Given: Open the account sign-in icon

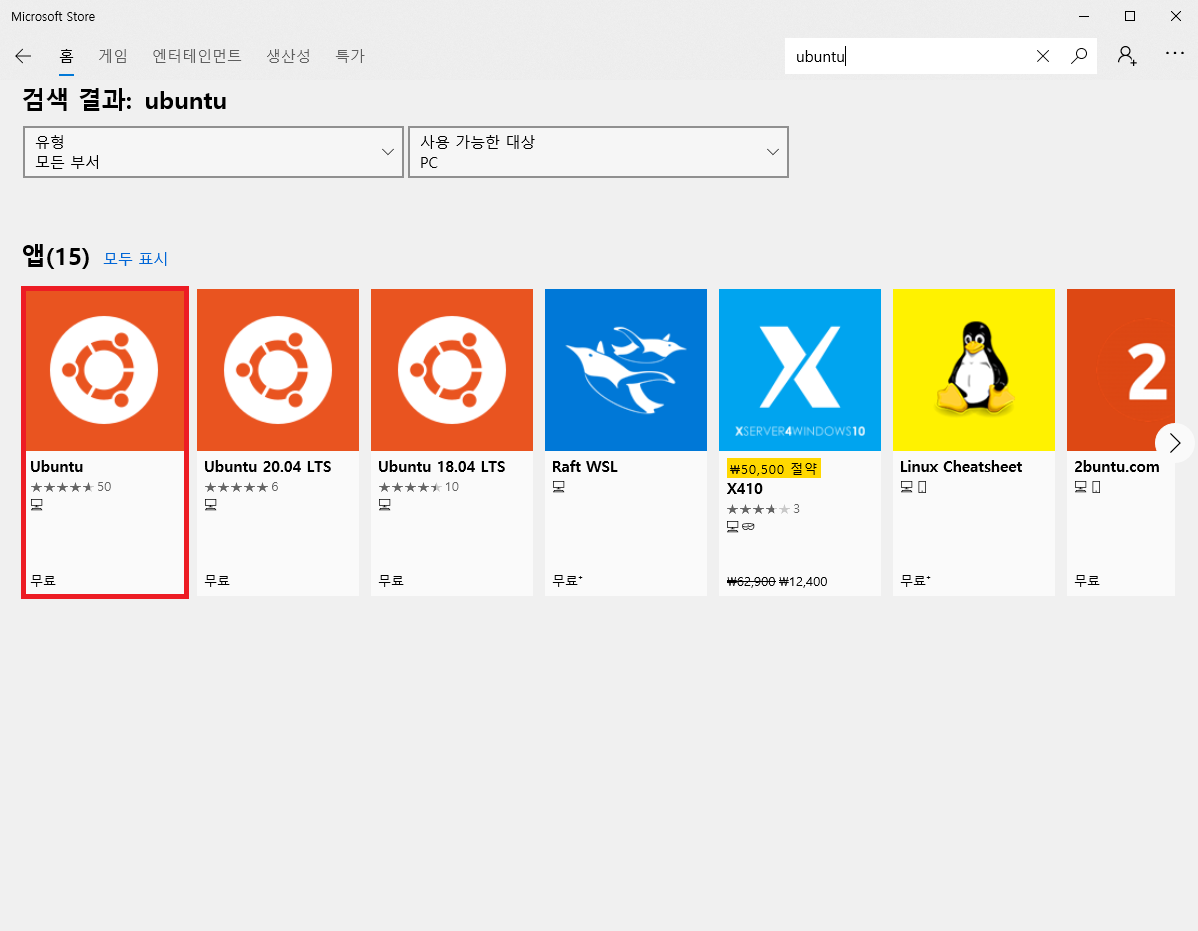Looking at the screenshot, I should pos(1127,56).
